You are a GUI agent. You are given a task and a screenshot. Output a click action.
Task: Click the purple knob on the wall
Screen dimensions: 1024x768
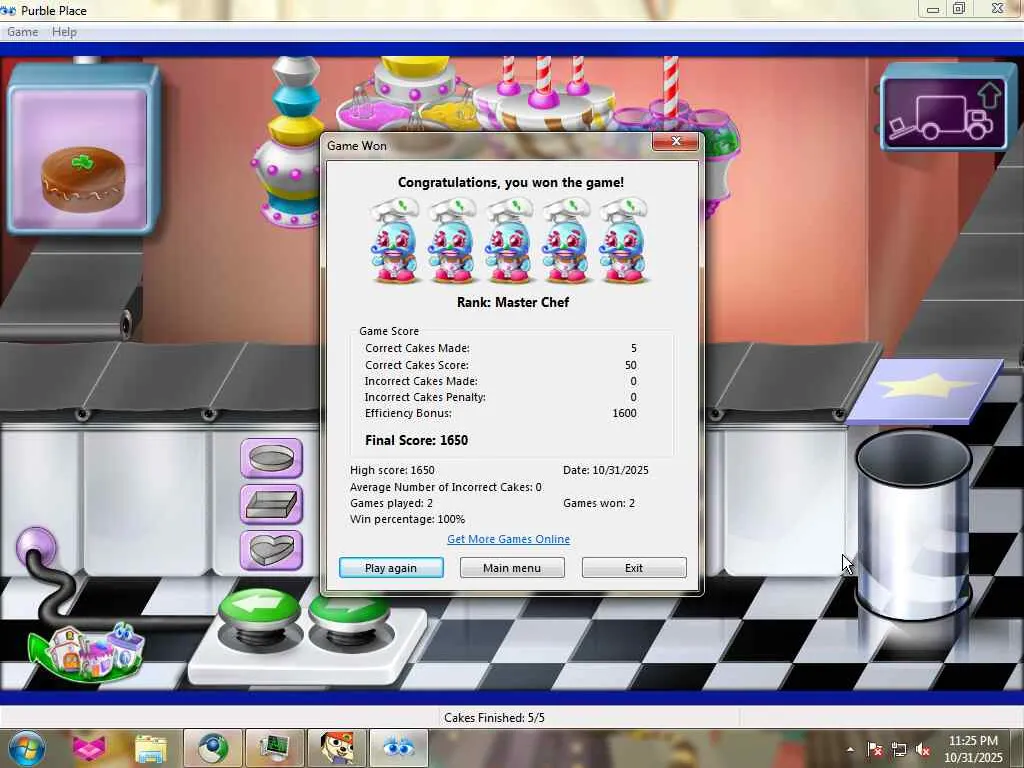[x=35, y=547]
